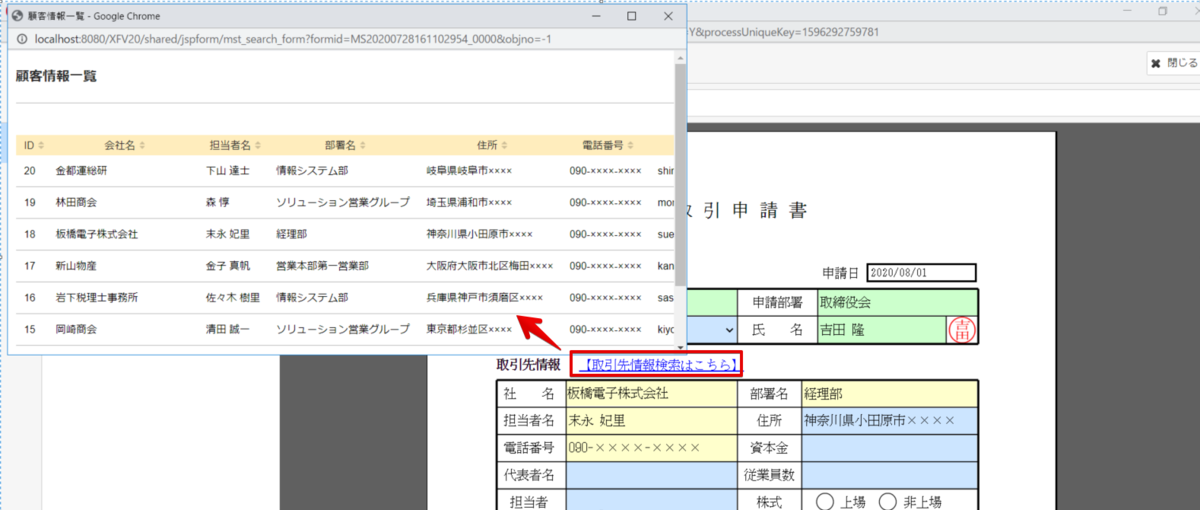
Task: Sort by 担当者名 column header
Action: (x=236, y=146)
